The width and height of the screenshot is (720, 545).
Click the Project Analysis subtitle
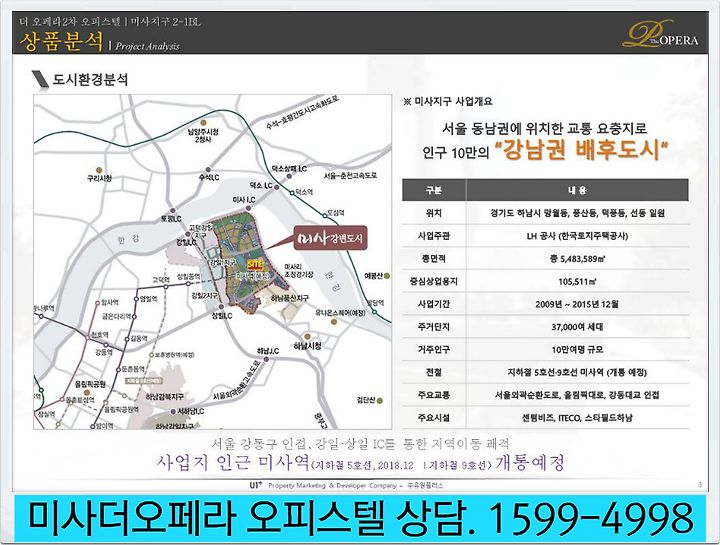coord(147,46)
